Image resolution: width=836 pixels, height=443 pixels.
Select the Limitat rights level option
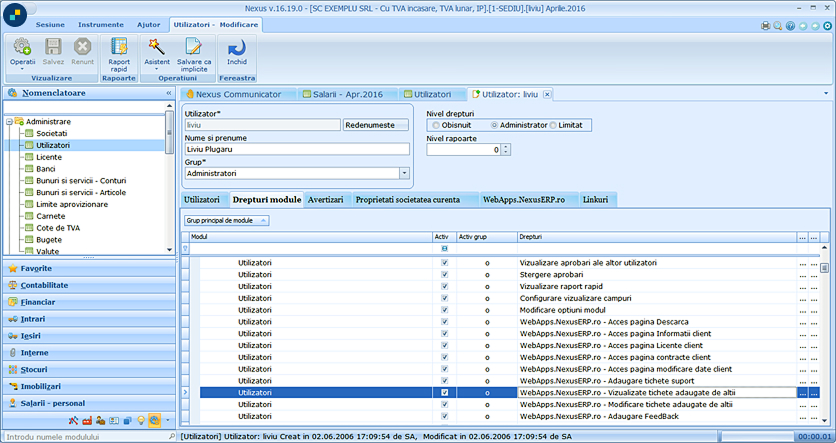[x=553, y=125]
